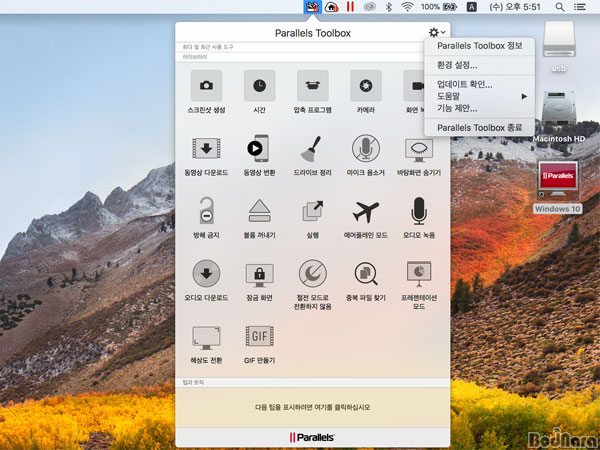Viewport: 600px width, 450px height.
Task: Start the 동영상 다운로드 tool
Action: [206, 156]
